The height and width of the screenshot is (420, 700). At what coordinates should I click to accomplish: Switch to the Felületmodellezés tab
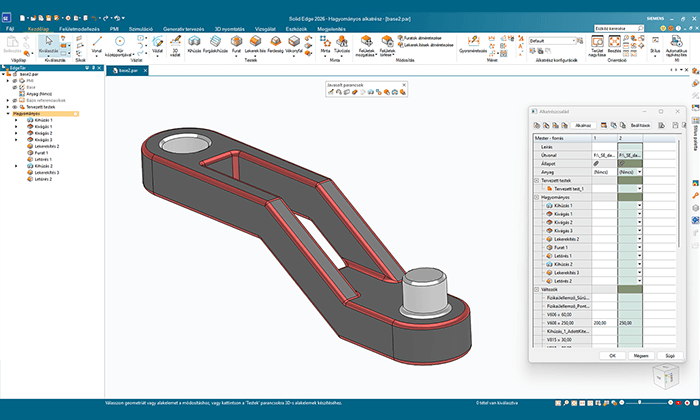77,30
